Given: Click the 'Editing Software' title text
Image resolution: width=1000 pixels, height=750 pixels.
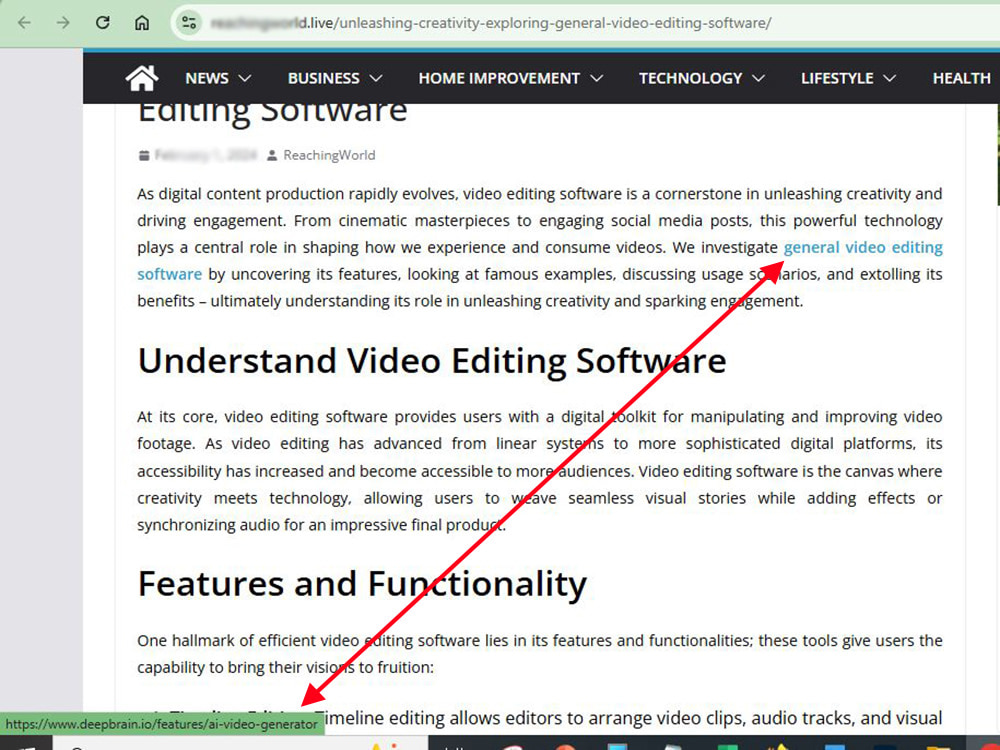Looking at the screenshot, I should (x=272, y=112).
